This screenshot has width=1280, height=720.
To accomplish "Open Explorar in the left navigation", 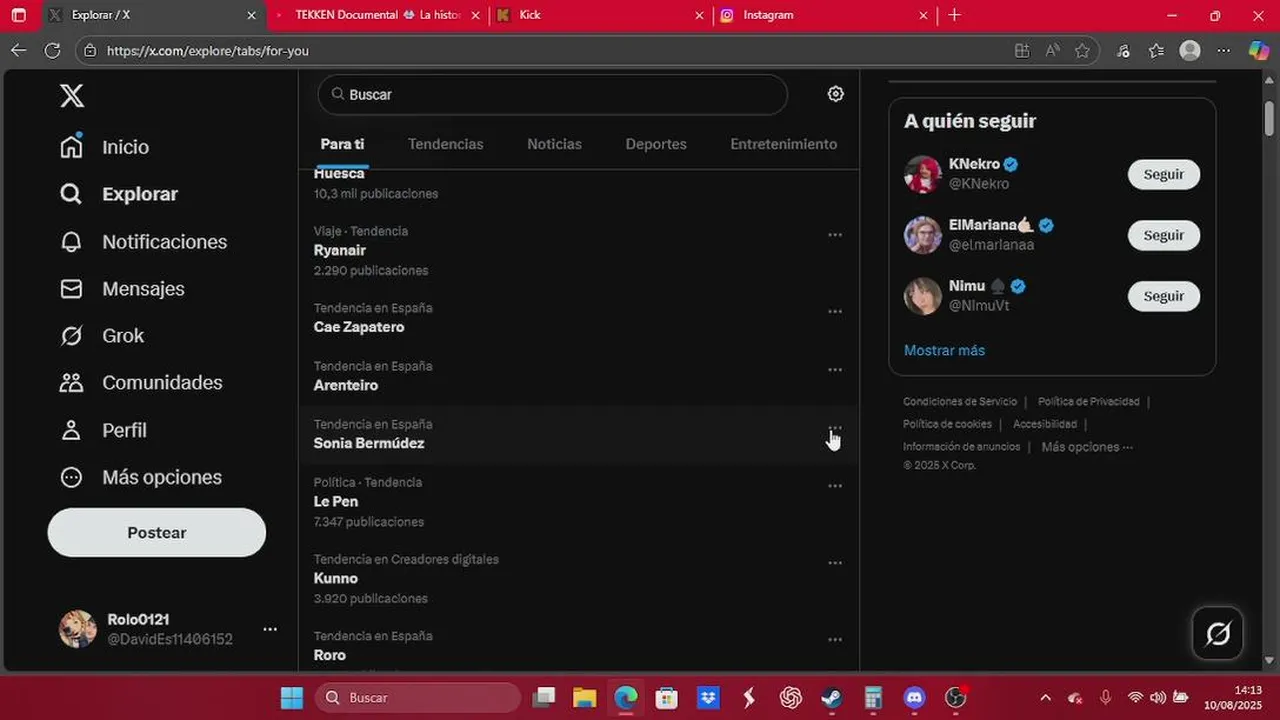I will point(118,194).
